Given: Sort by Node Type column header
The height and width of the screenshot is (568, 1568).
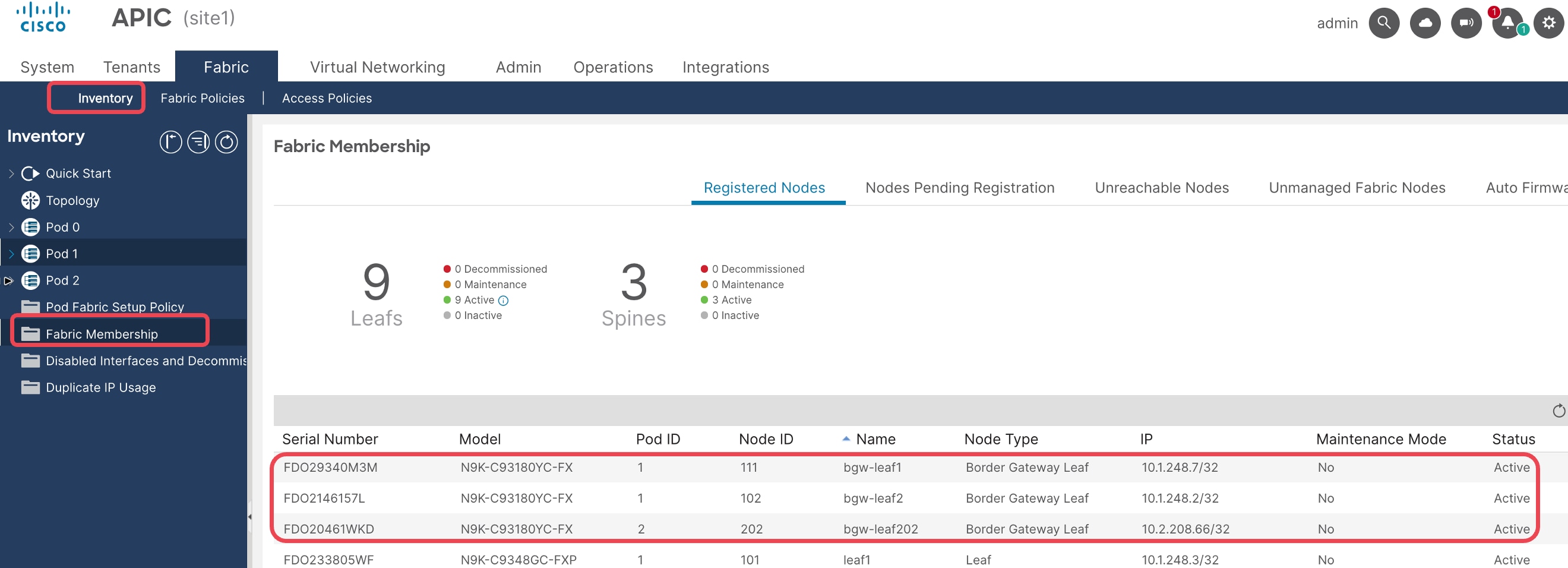Looking at the screenshot, I should tap(1001, 439).
